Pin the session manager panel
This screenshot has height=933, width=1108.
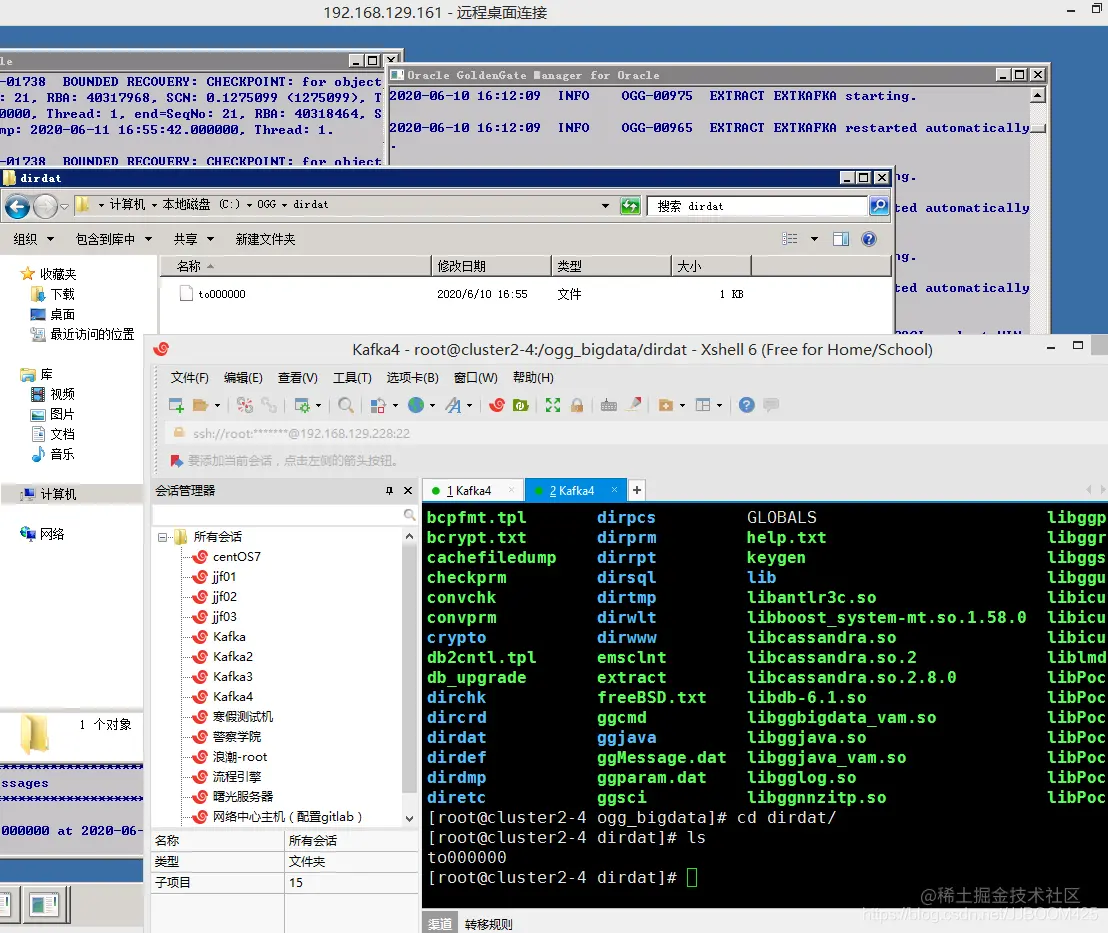389,491
